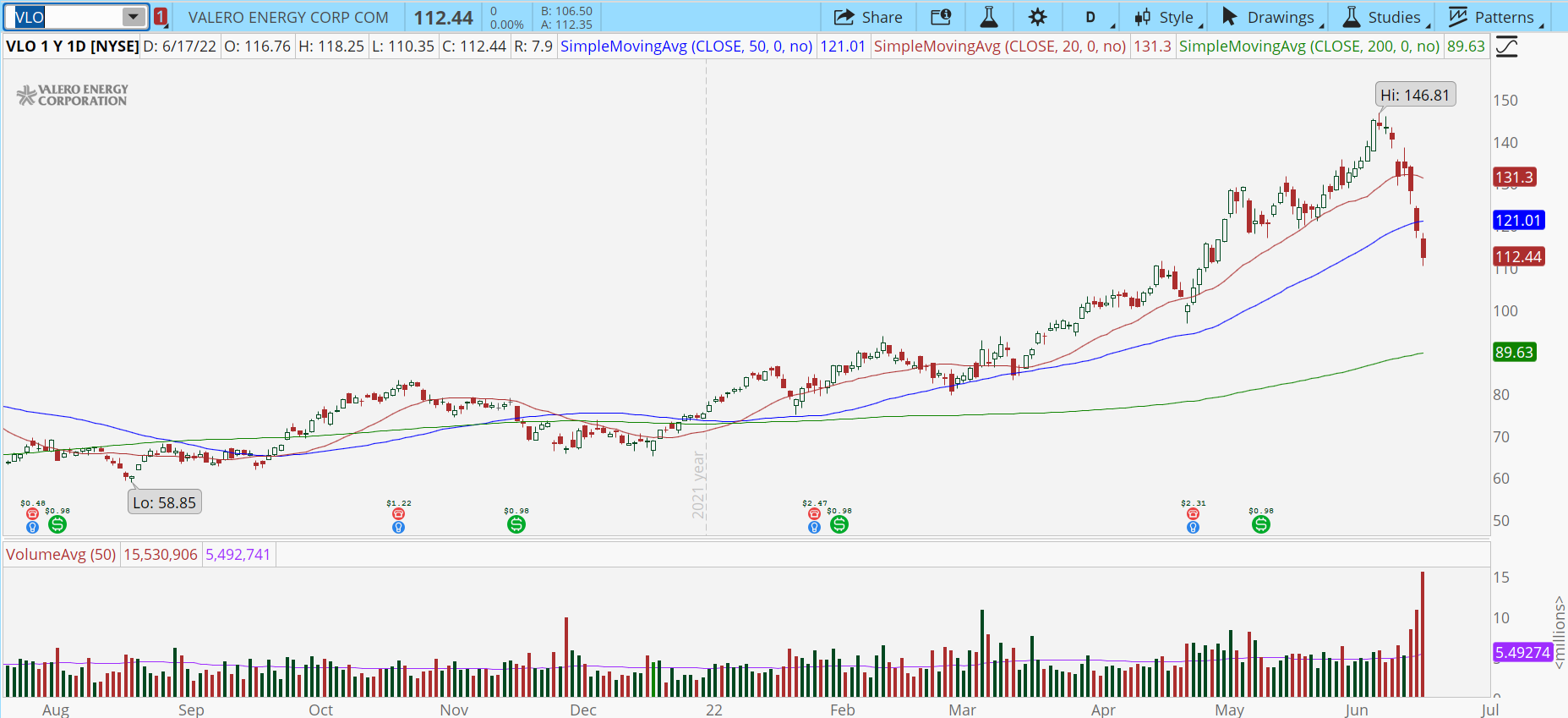Viewport: 1568px width, 718px height.
Task: Open the news and info card icon
Action: click(941, 17)
